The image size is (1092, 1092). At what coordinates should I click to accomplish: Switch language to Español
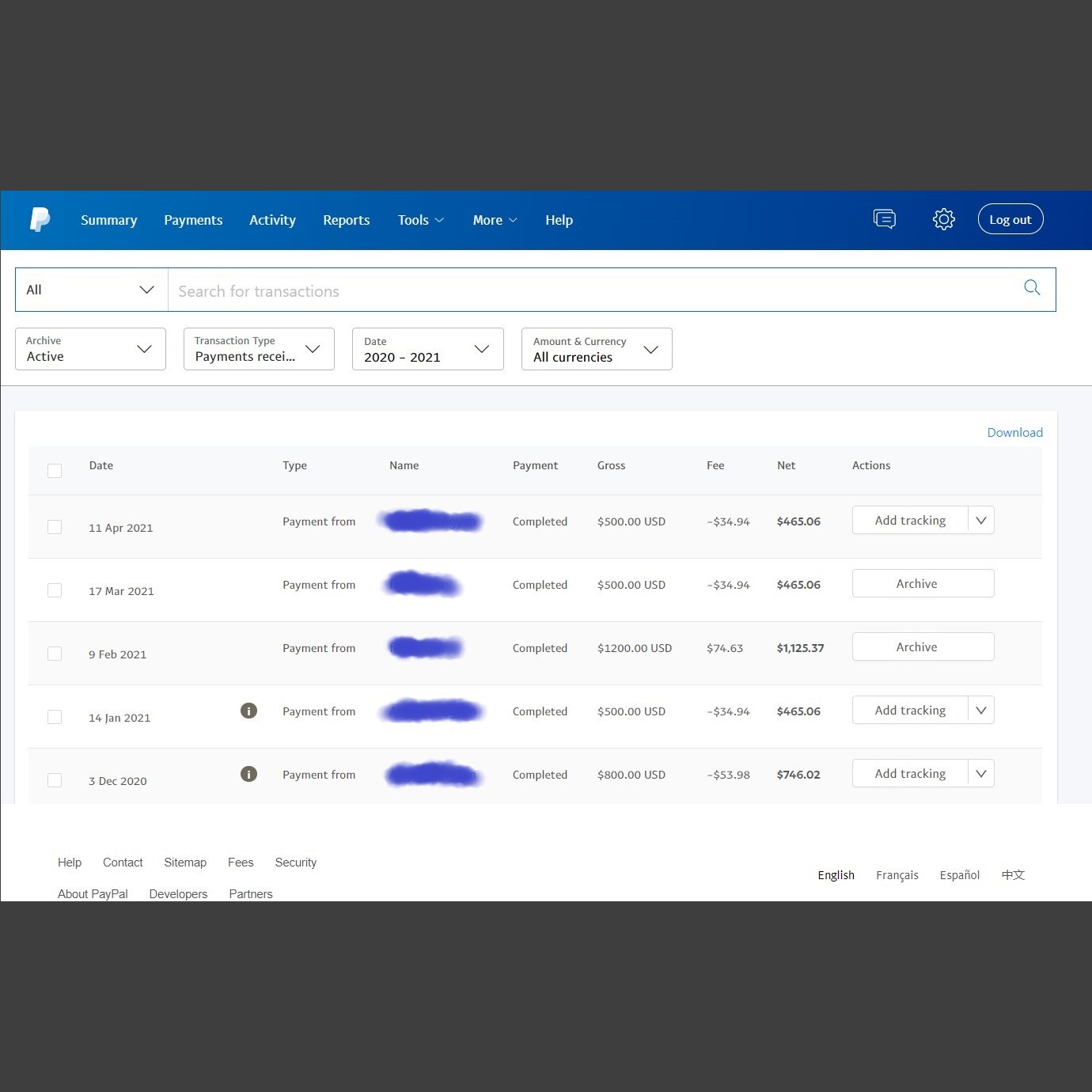click(960, 875)
